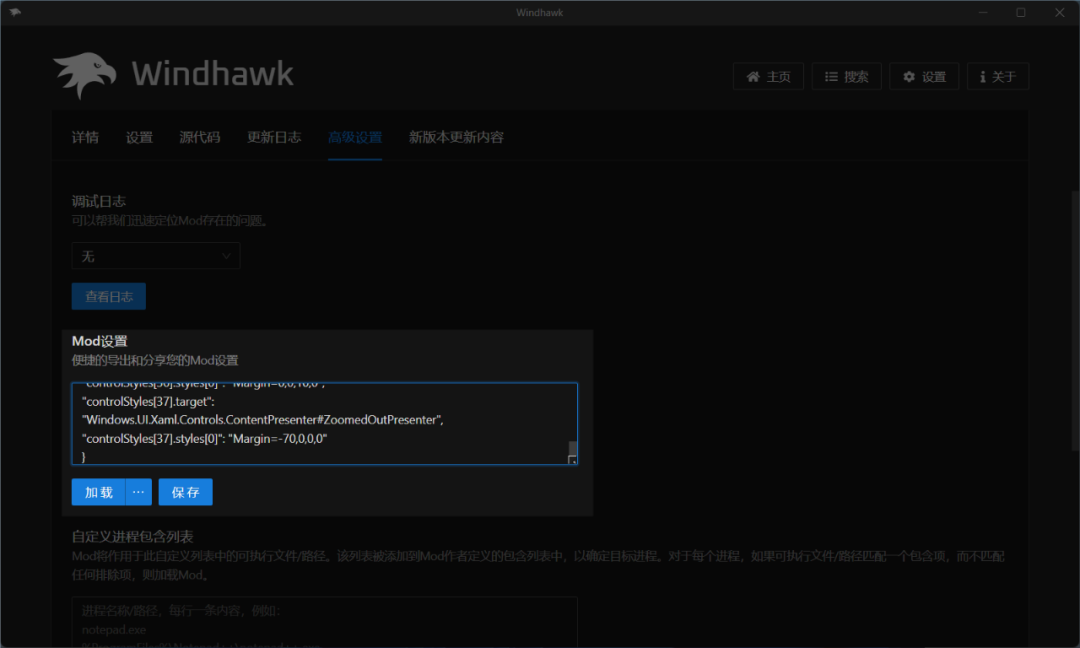Click inside the Mod设置 JSON text area

click(x=324, y=424)
